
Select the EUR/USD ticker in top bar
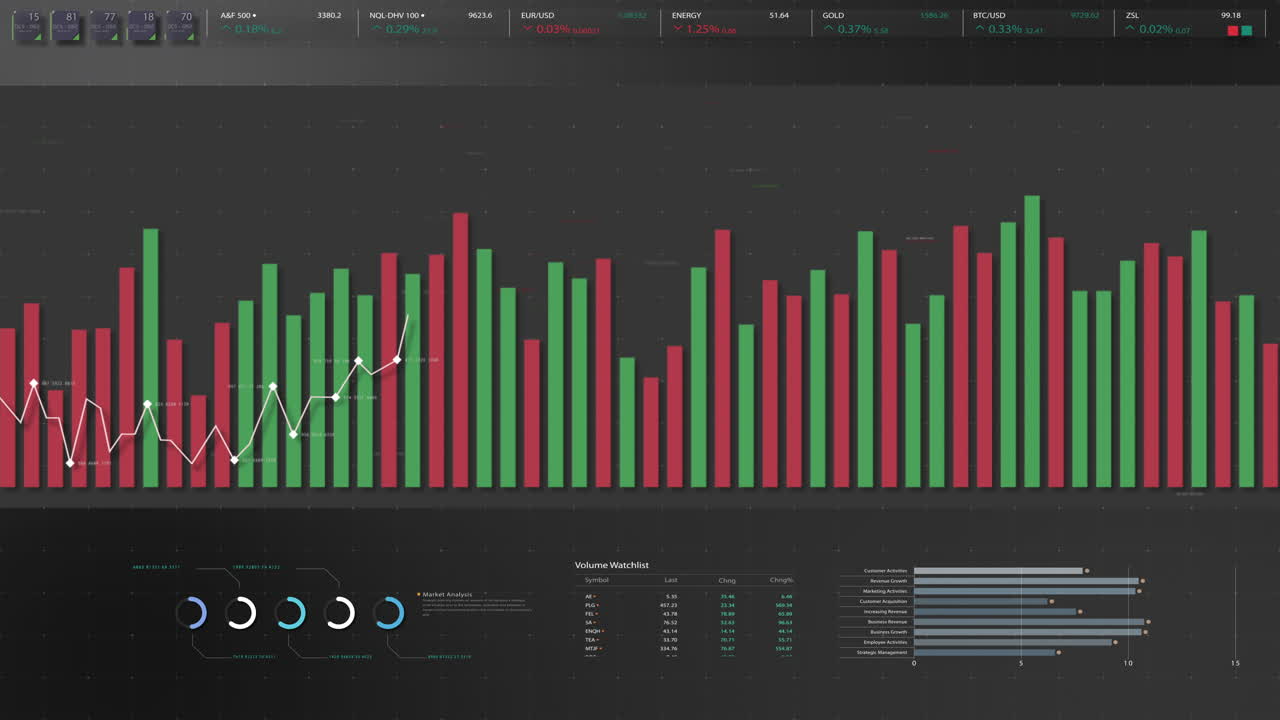[540, 15]
